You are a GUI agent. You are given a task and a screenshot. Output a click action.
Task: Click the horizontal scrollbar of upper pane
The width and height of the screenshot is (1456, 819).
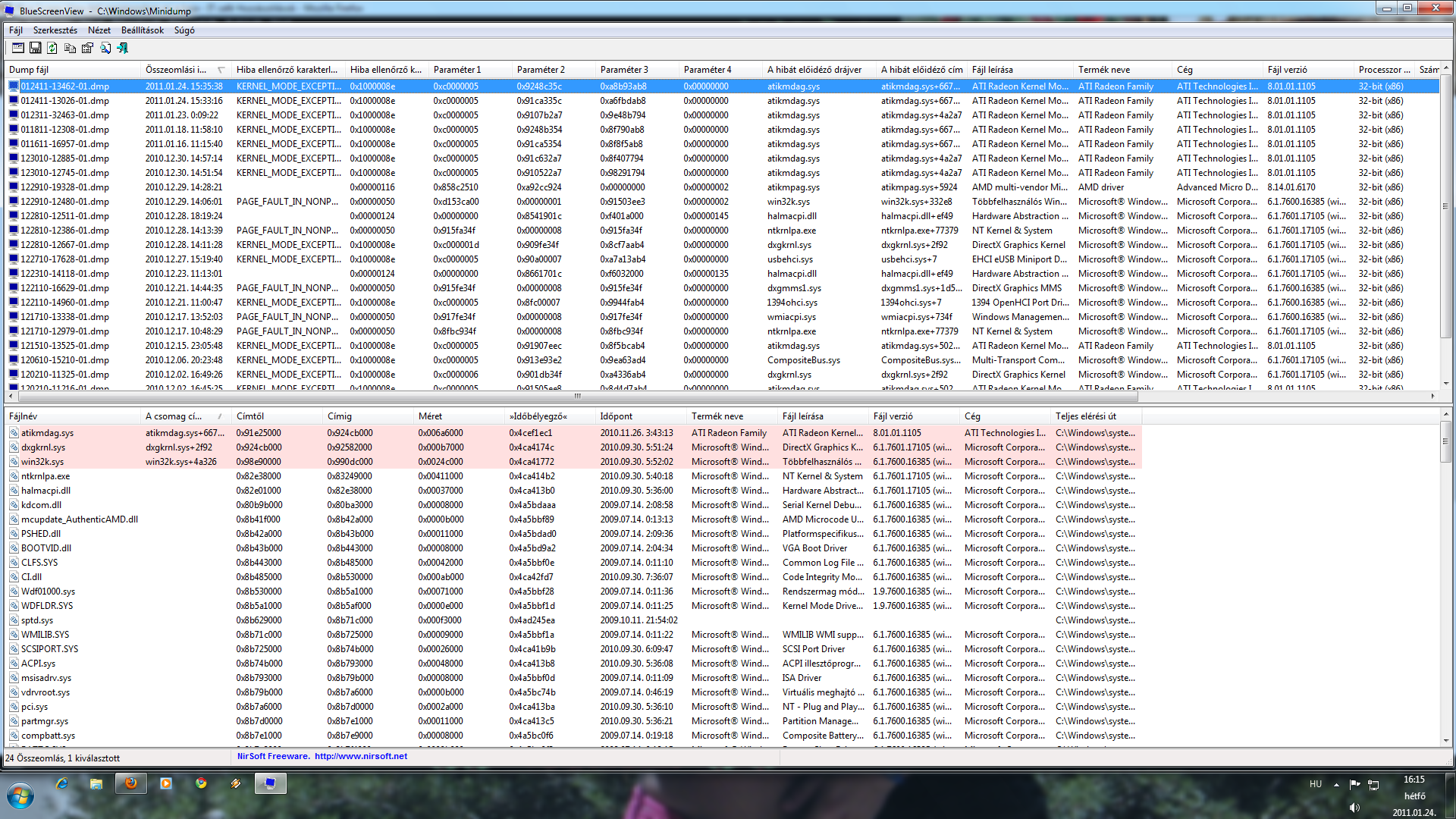(576, 396)
